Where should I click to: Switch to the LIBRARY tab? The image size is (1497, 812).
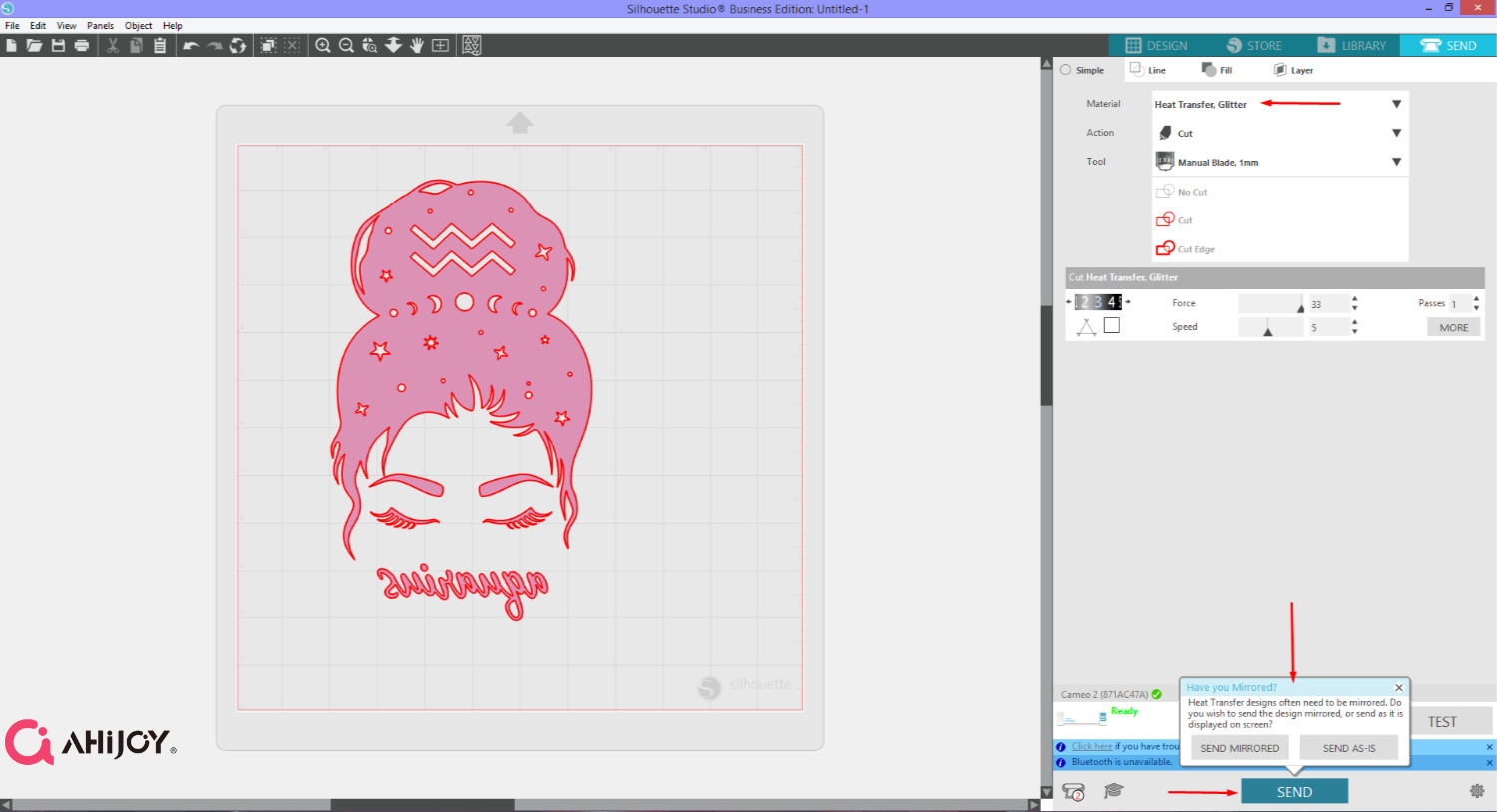(x=1351, y=46)
